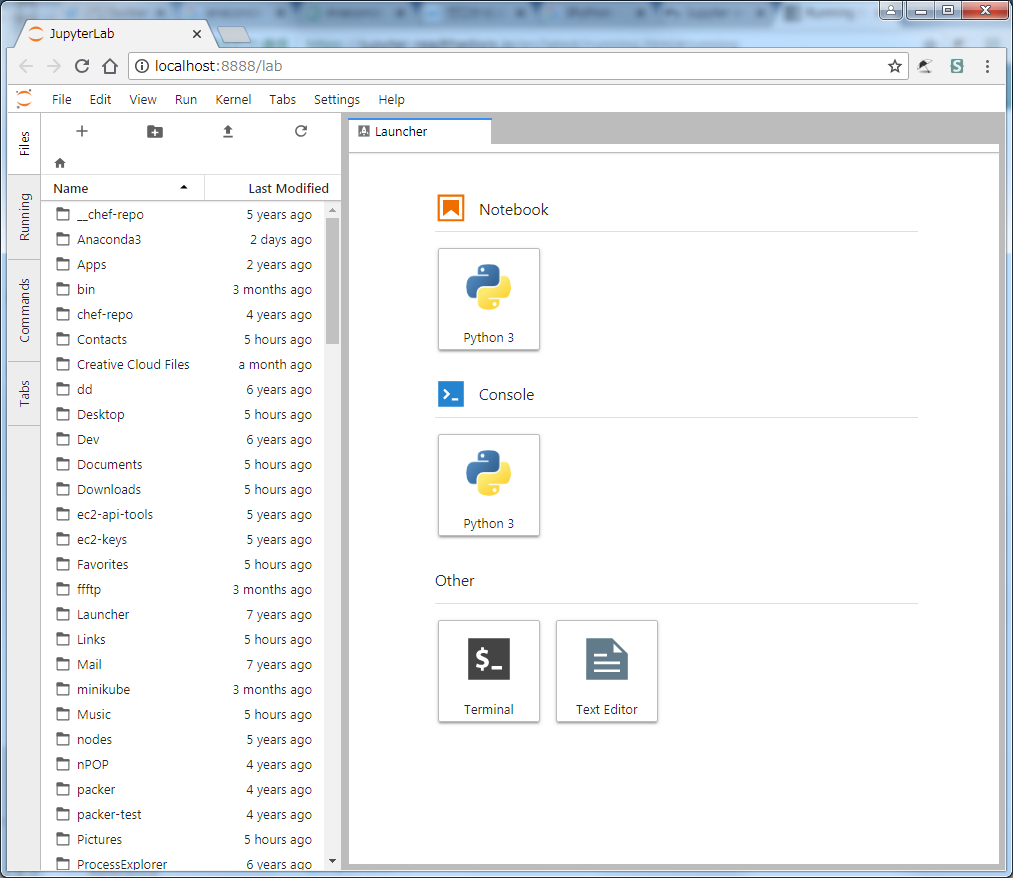Click the browser forward arrow
The width and height of the screenshot is (1013, 878).
[x=54, y=66]
